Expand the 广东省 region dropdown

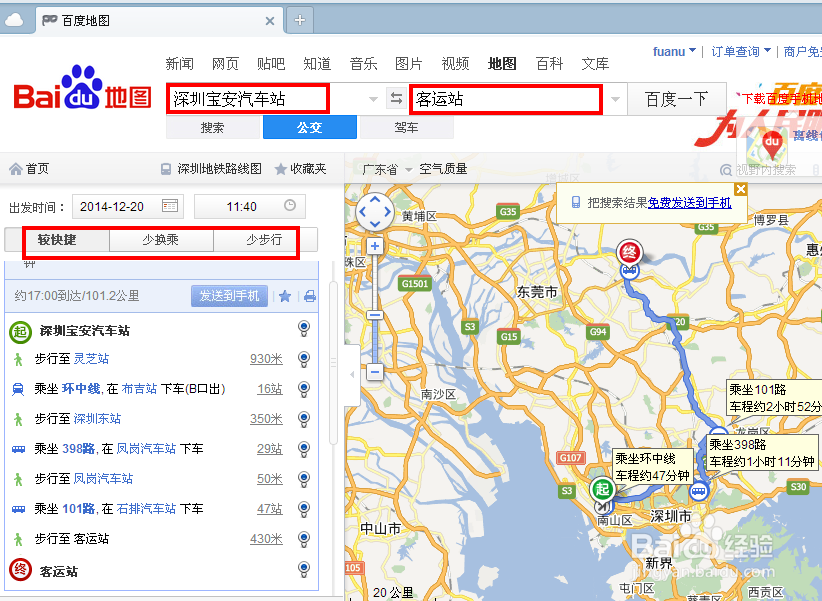pos(387,169)
